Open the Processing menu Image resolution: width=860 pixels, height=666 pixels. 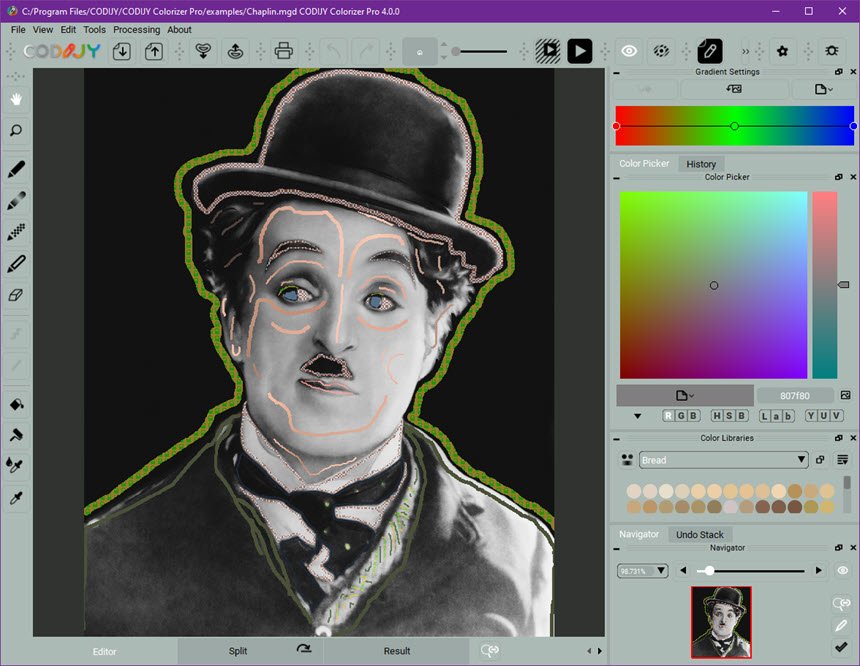[137, 30]
